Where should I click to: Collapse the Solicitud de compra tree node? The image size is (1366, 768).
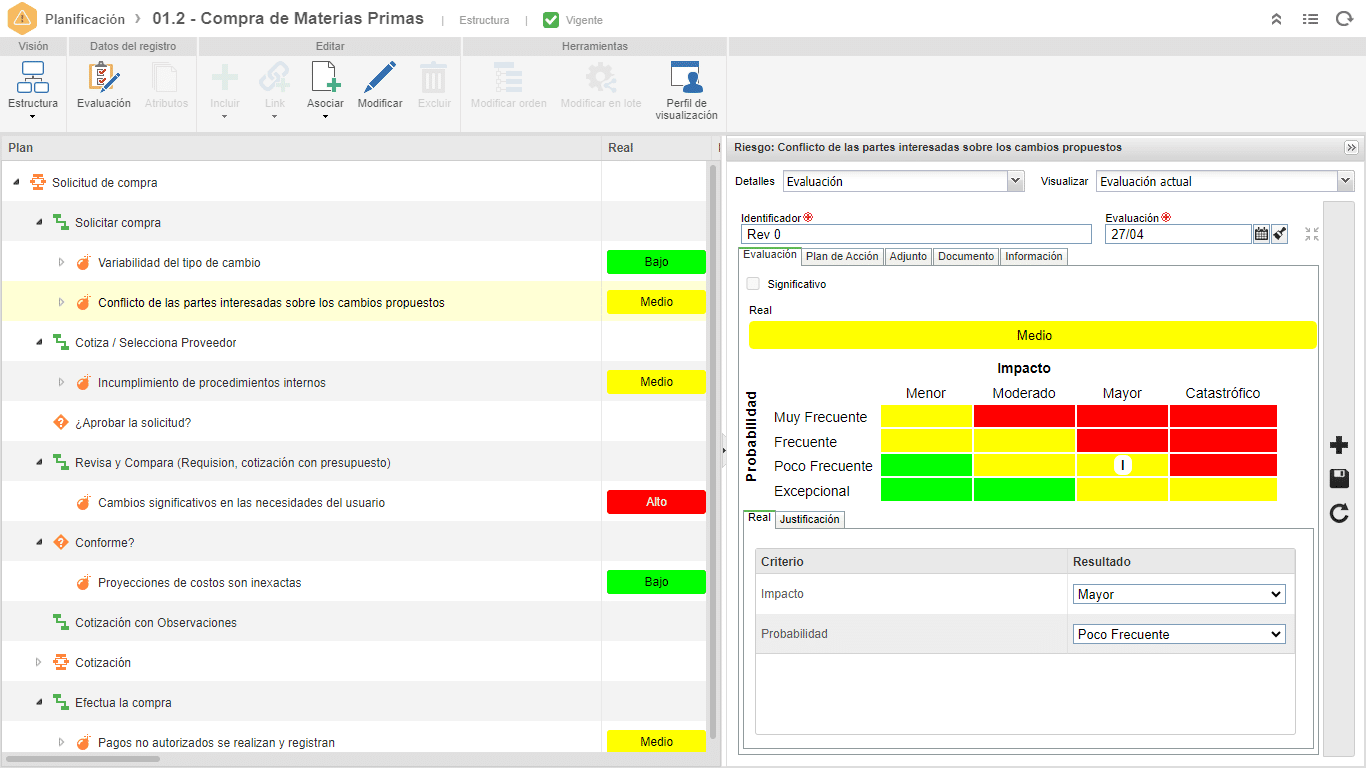tap(16, 182)
